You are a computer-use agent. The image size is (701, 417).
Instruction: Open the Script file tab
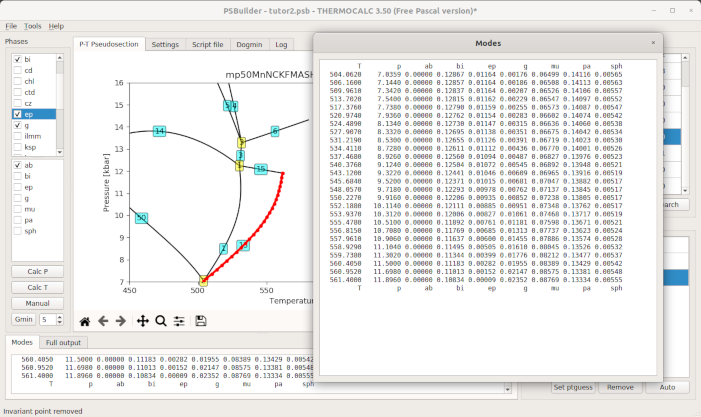[x=207, y=45]
